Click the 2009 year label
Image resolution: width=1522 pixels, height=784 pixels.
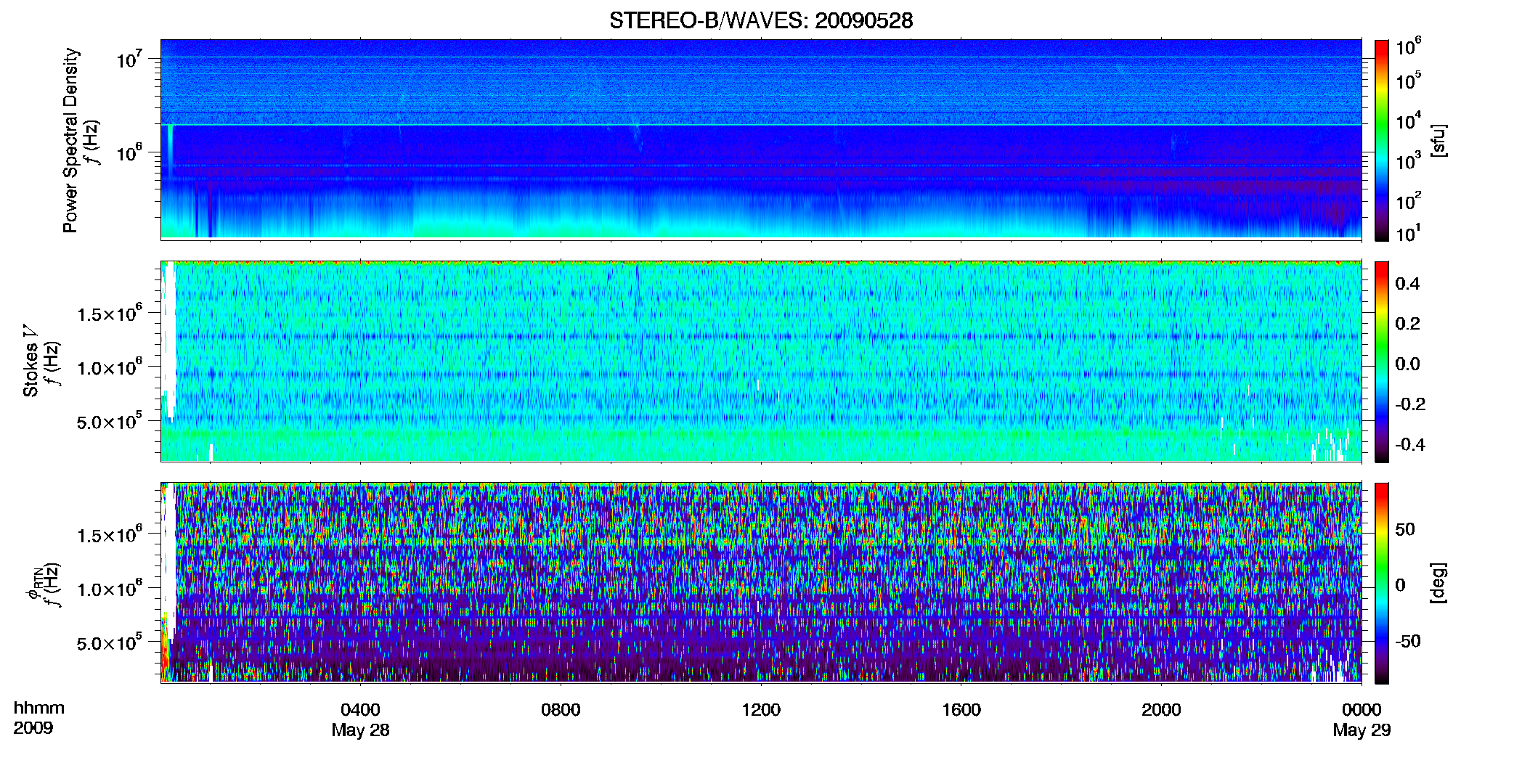point(33,728)
